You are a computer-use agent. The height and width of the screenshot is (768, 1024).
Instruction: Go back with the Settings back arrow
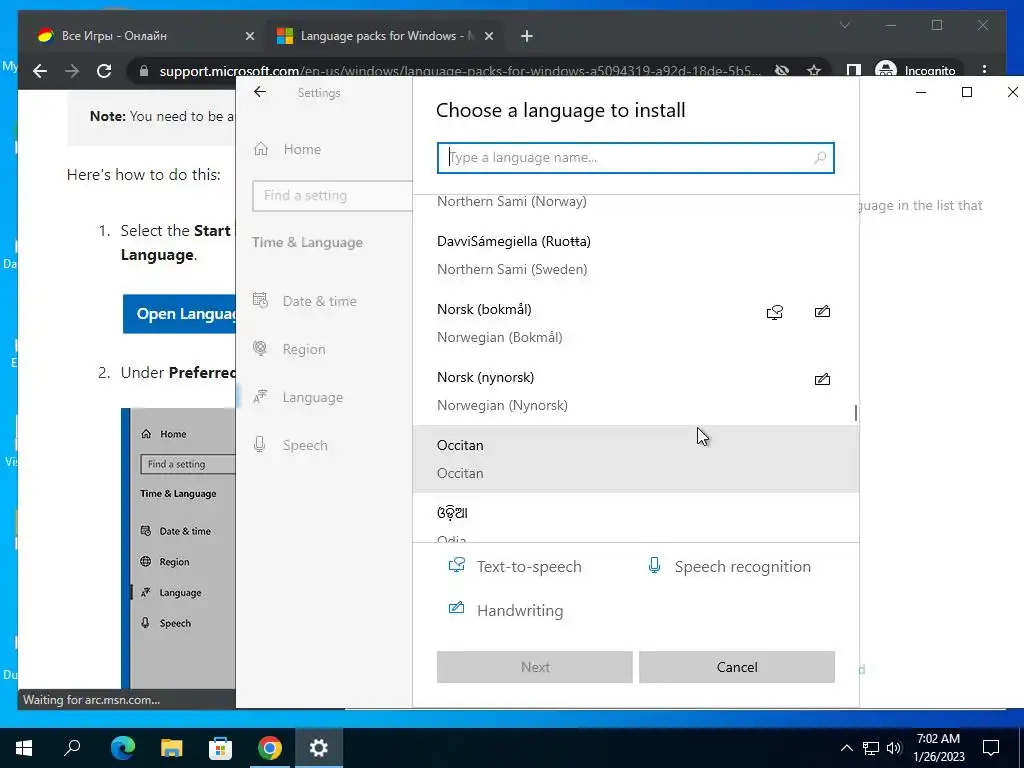[260, 92]
